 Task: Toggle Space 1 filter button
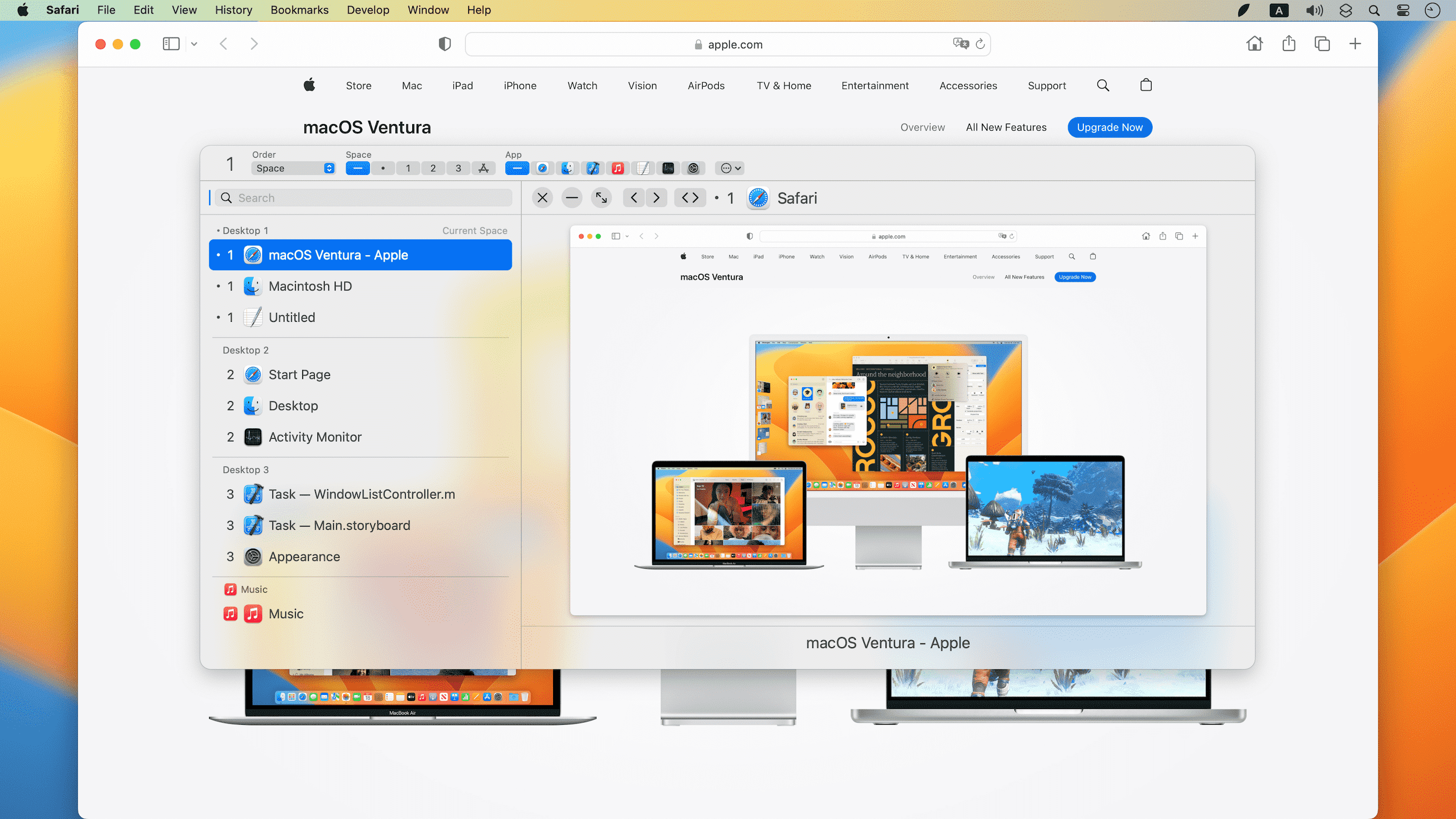[408, 168]
